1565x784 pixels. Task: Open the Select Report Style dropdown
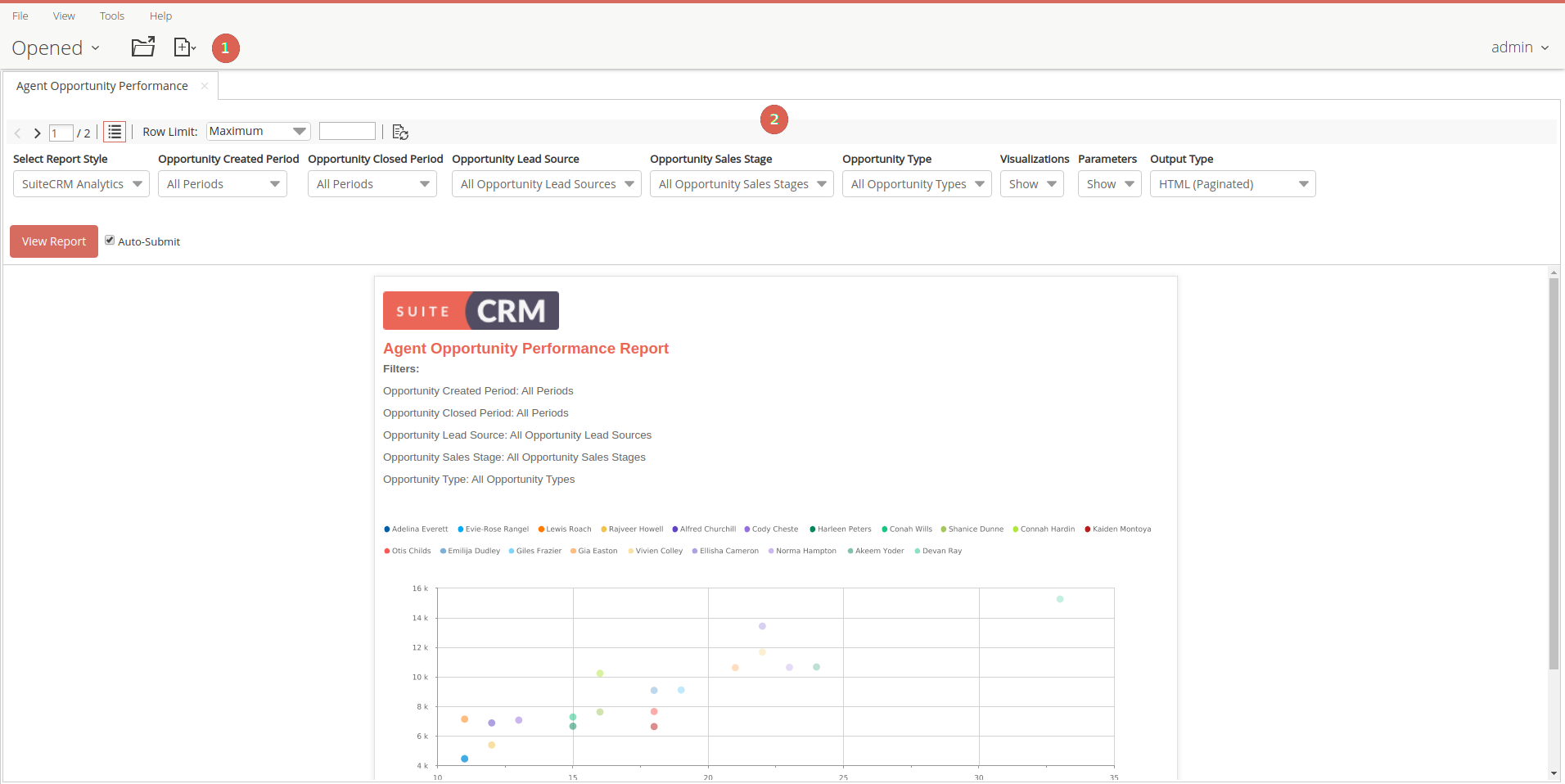point(81,184)
